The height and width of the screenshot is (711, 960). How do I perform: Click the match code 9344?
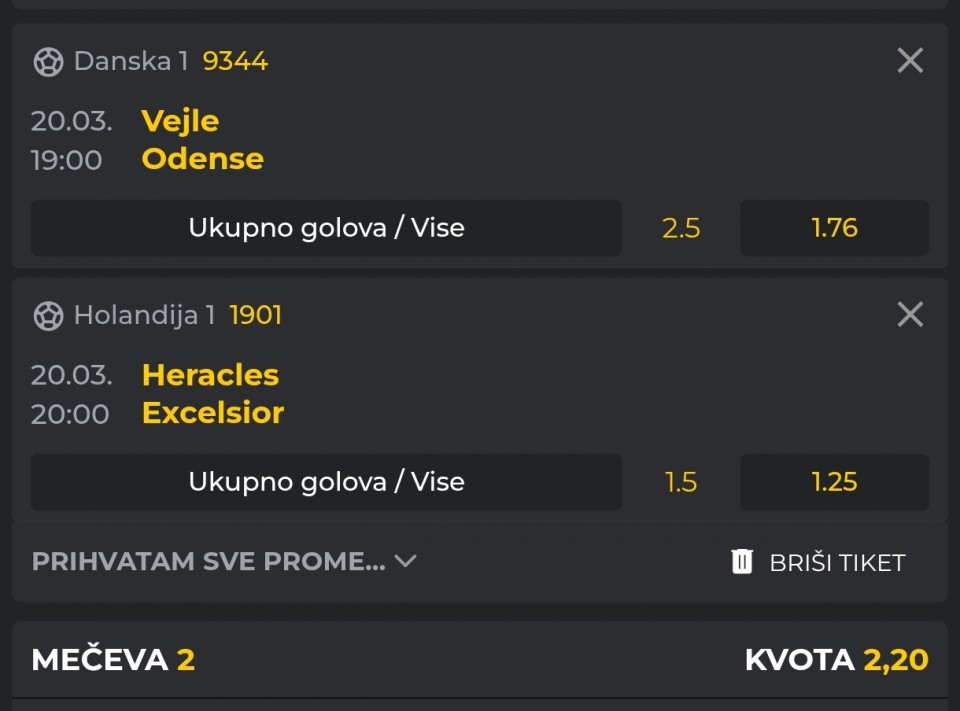click(235, 61)
